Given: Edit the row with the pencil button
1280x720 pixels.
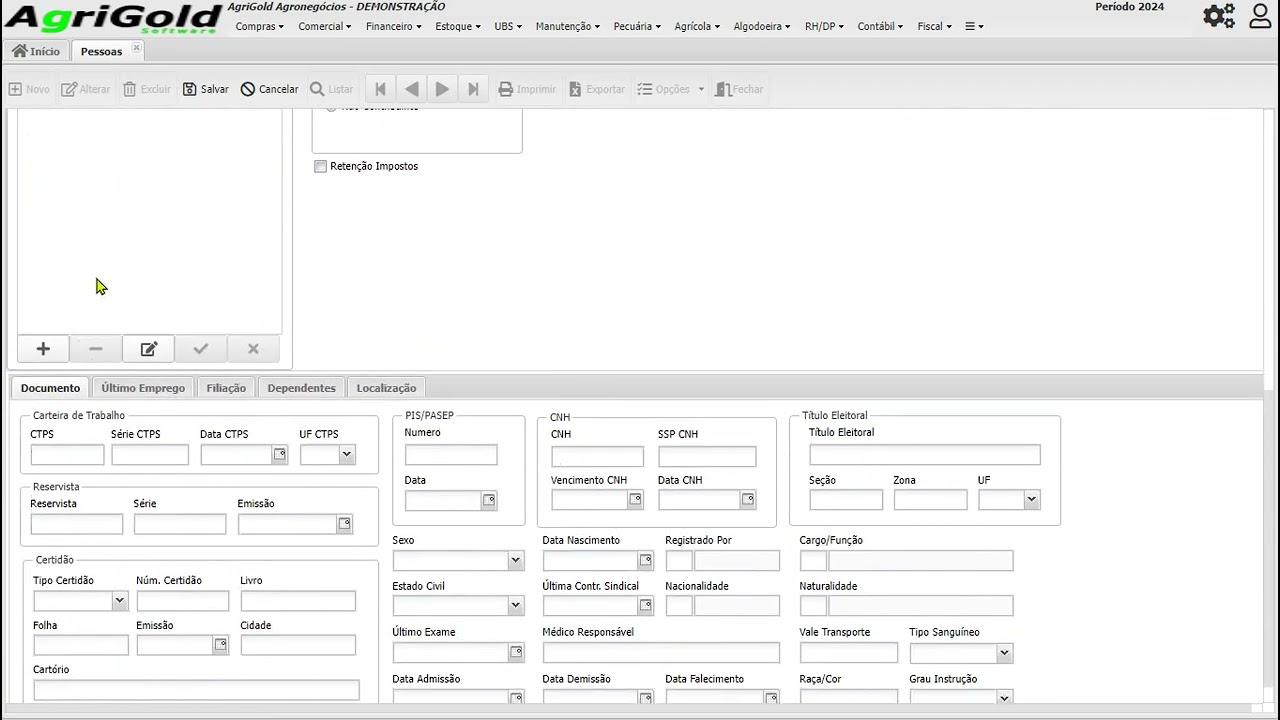Looking at the screenshot, I should click(149, 349).
